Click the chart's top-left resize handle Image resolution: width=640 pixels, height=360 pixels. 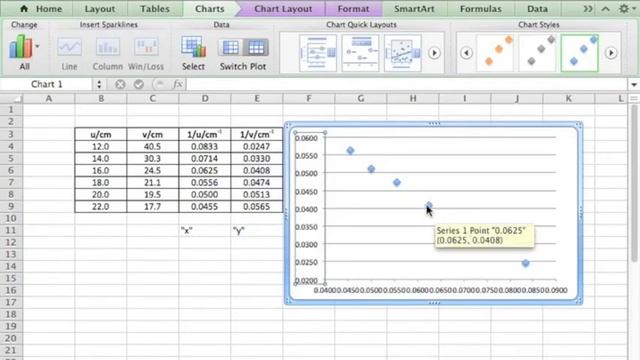287,125
